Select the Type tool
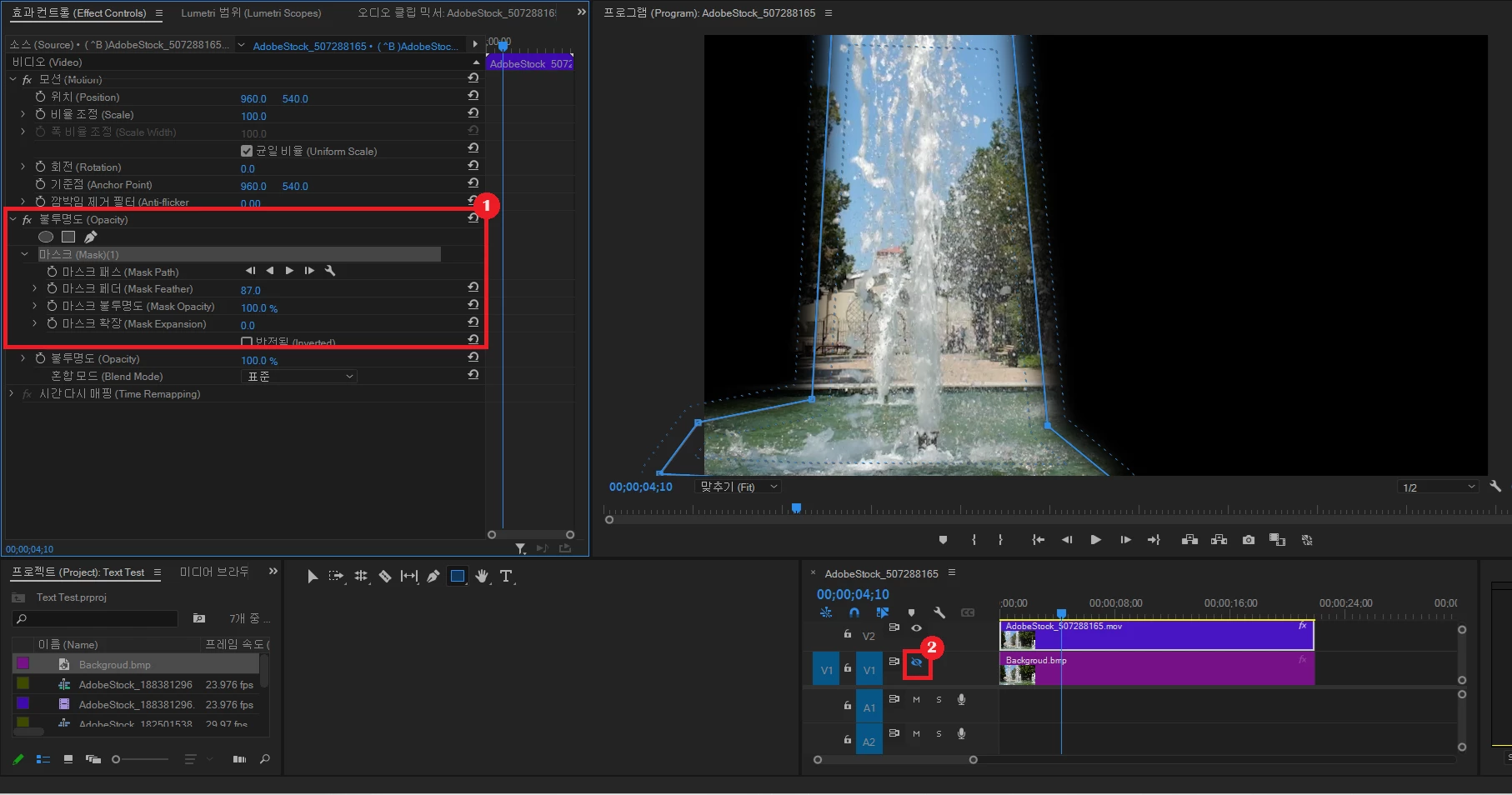This screenshot has height=795, width=1512. 505,576
